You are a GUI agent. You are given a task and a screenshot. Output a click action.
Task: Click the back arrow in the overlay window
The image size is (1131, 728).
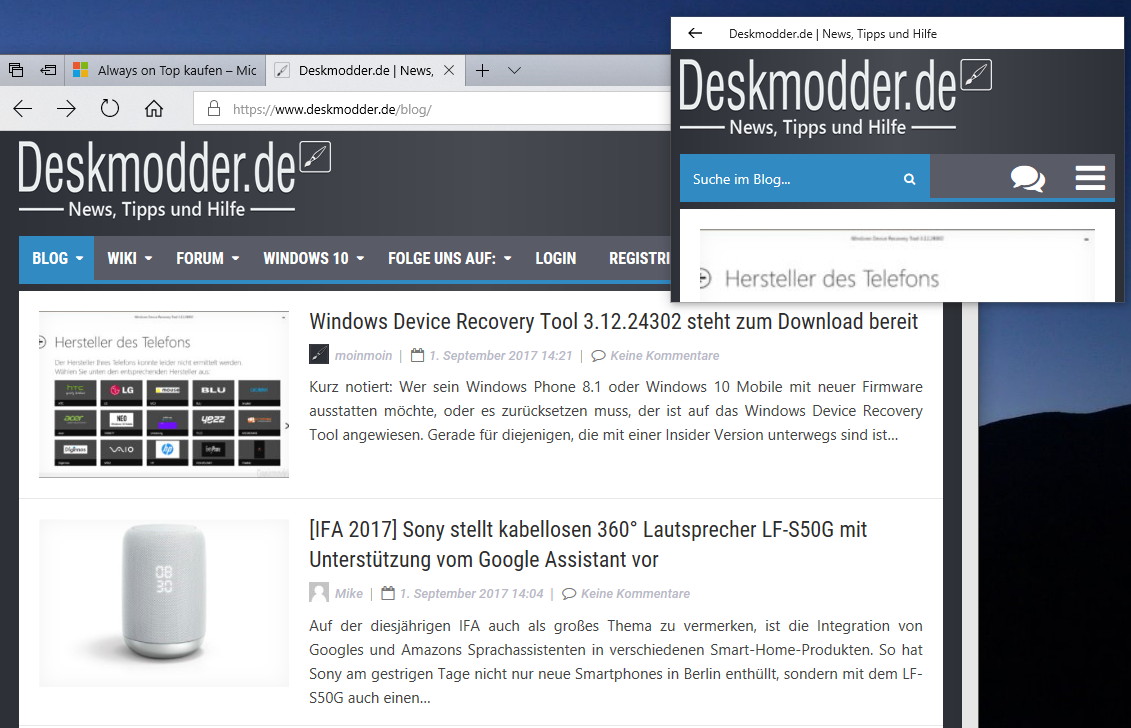[x=695, y=33]
